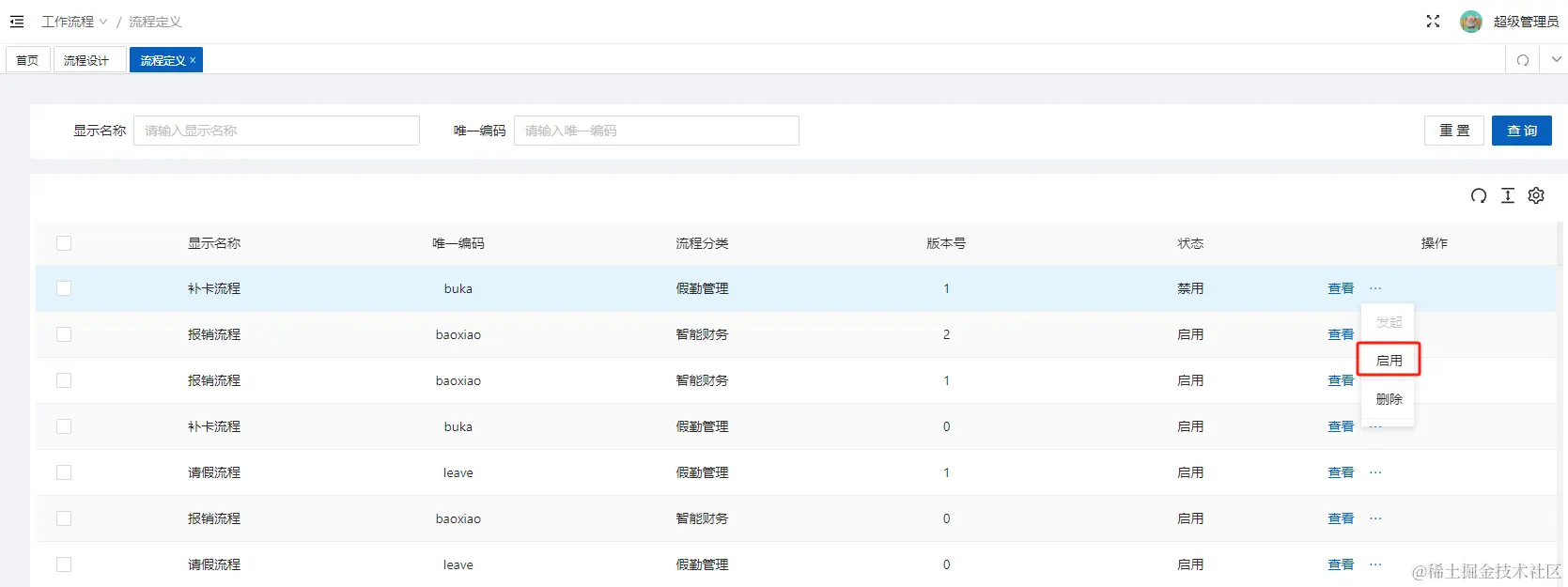Choose 启用 in the action menu
The width and height of the screenshot is (1568, 587).
[x=1389, y=361]
